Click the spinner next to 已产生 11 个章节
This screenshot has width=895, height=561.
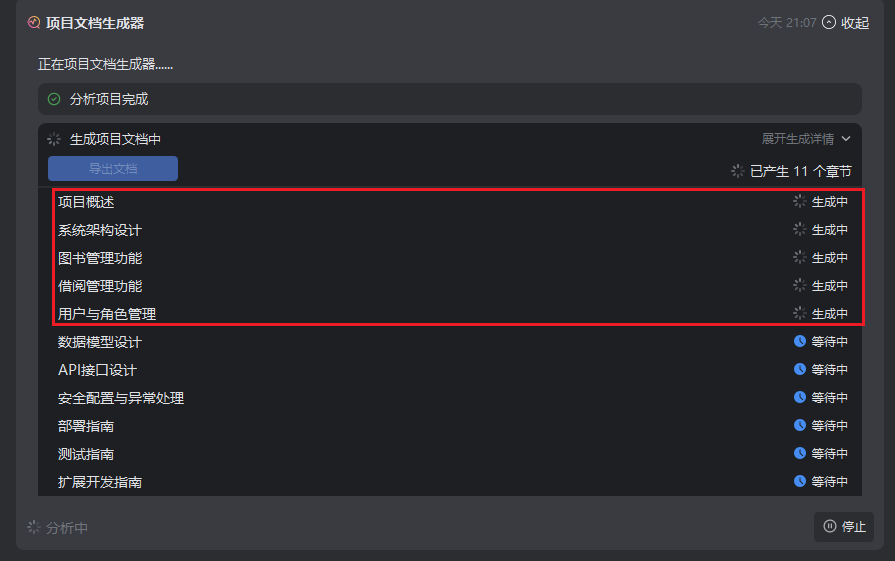(x=738, y=171)
